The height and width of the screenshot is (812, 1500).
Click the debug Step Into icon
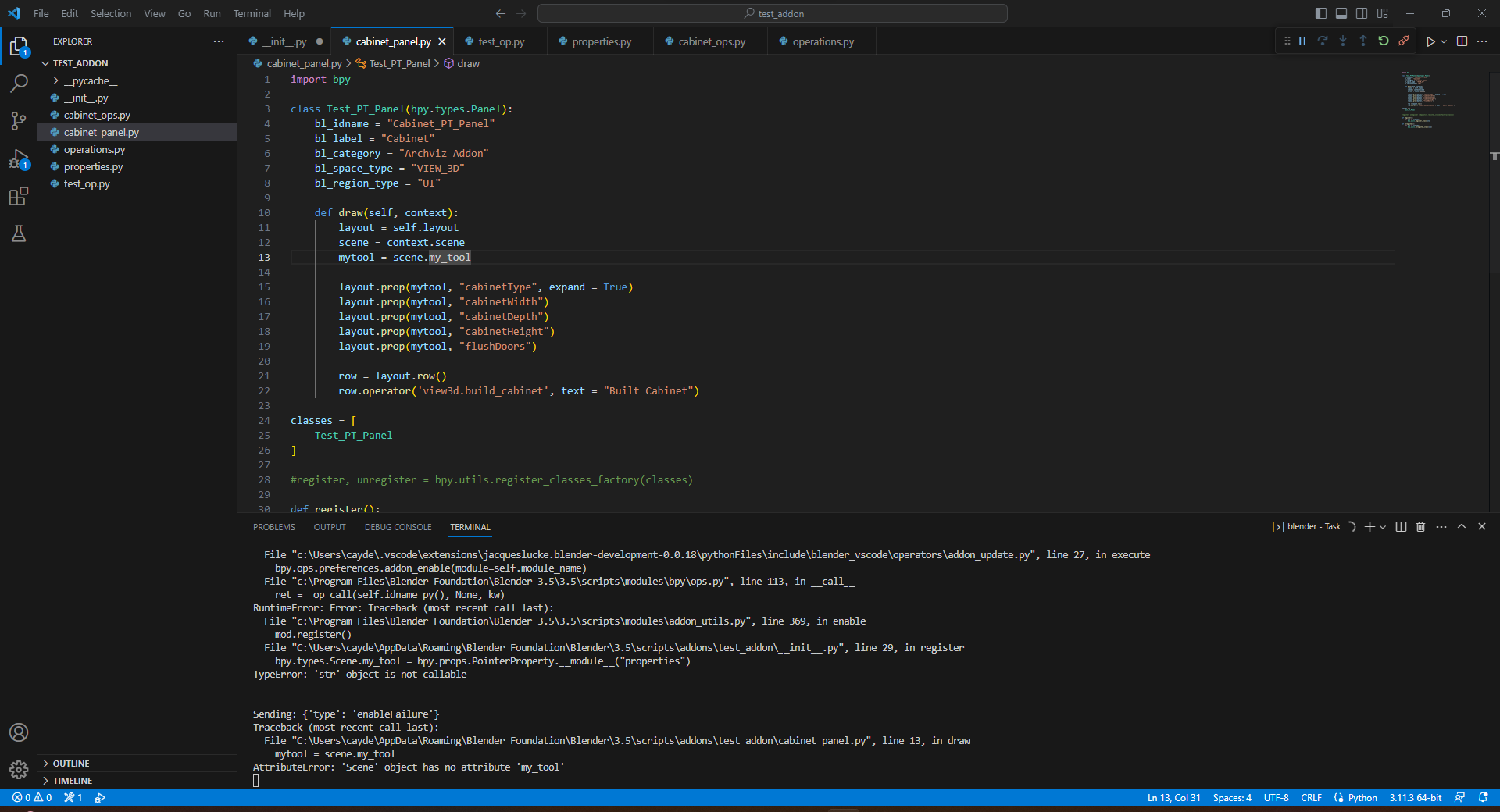point(1343,41)
